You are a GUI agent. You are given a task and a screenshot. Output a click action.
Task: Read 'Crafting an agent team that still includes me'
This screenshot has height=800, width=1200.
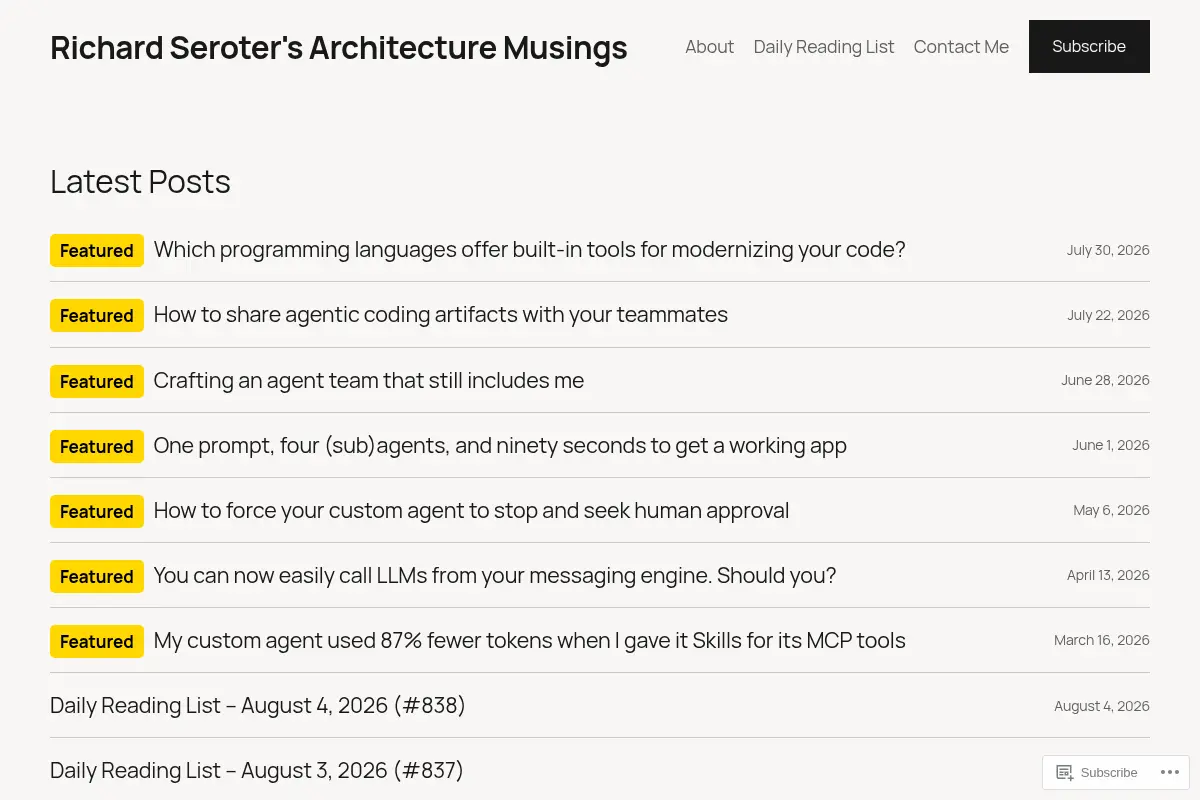pyautogui.click(x=368, y=380)
